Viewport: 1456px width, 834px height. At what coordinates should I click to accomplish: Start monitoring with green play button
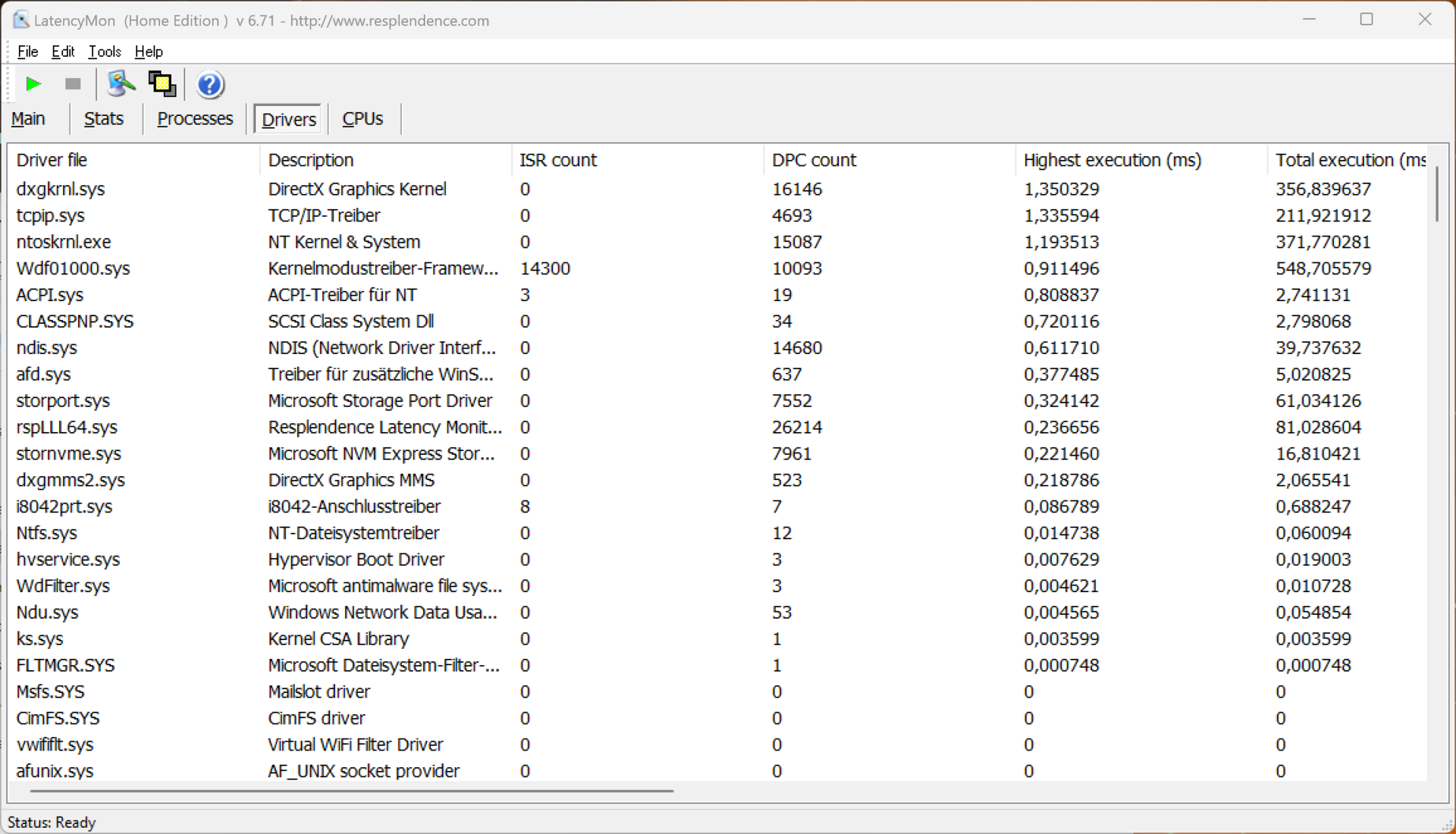[33, 84]
